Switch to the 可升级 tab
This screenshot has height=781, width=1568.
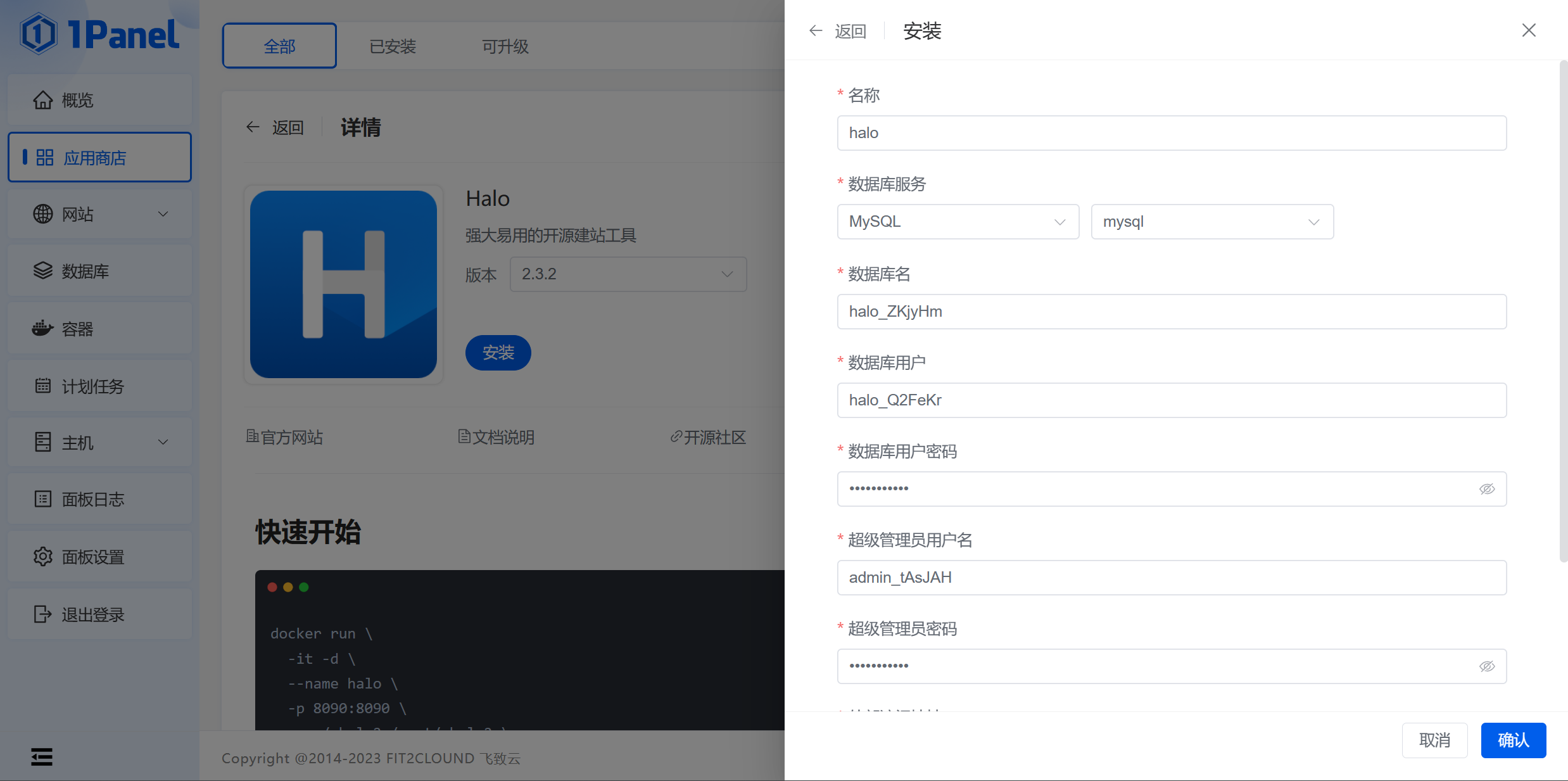(505, 46)
